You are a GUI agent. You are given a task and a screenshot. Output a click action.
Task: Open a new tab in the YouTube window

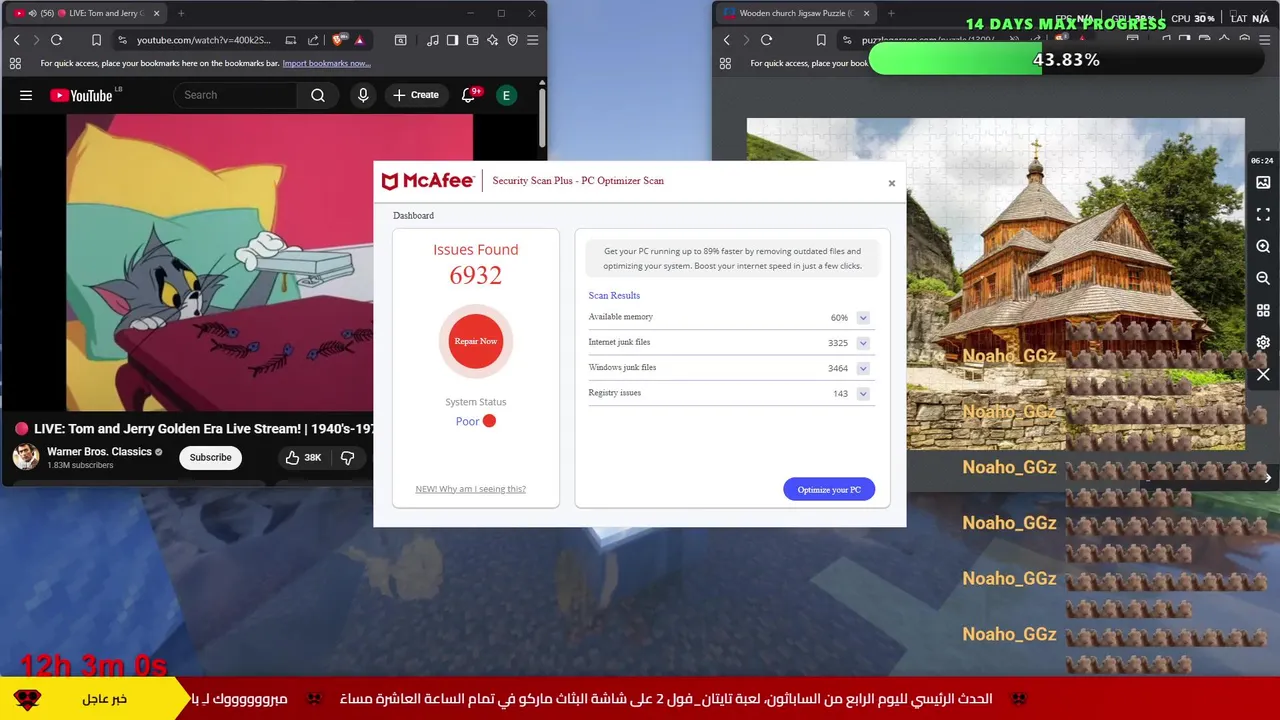(181, 13)
